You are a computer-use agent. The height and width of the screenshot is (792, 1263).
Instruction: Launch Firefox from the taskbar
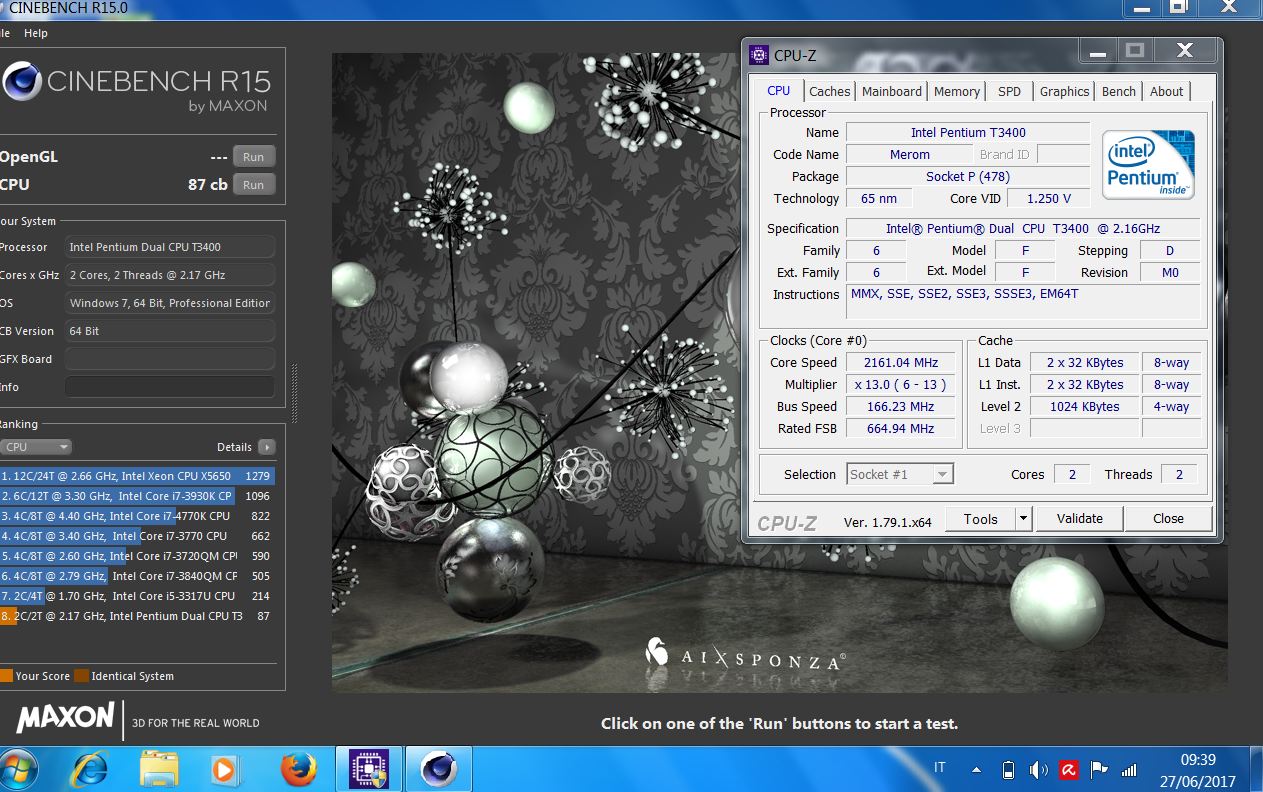click(298, 769)
